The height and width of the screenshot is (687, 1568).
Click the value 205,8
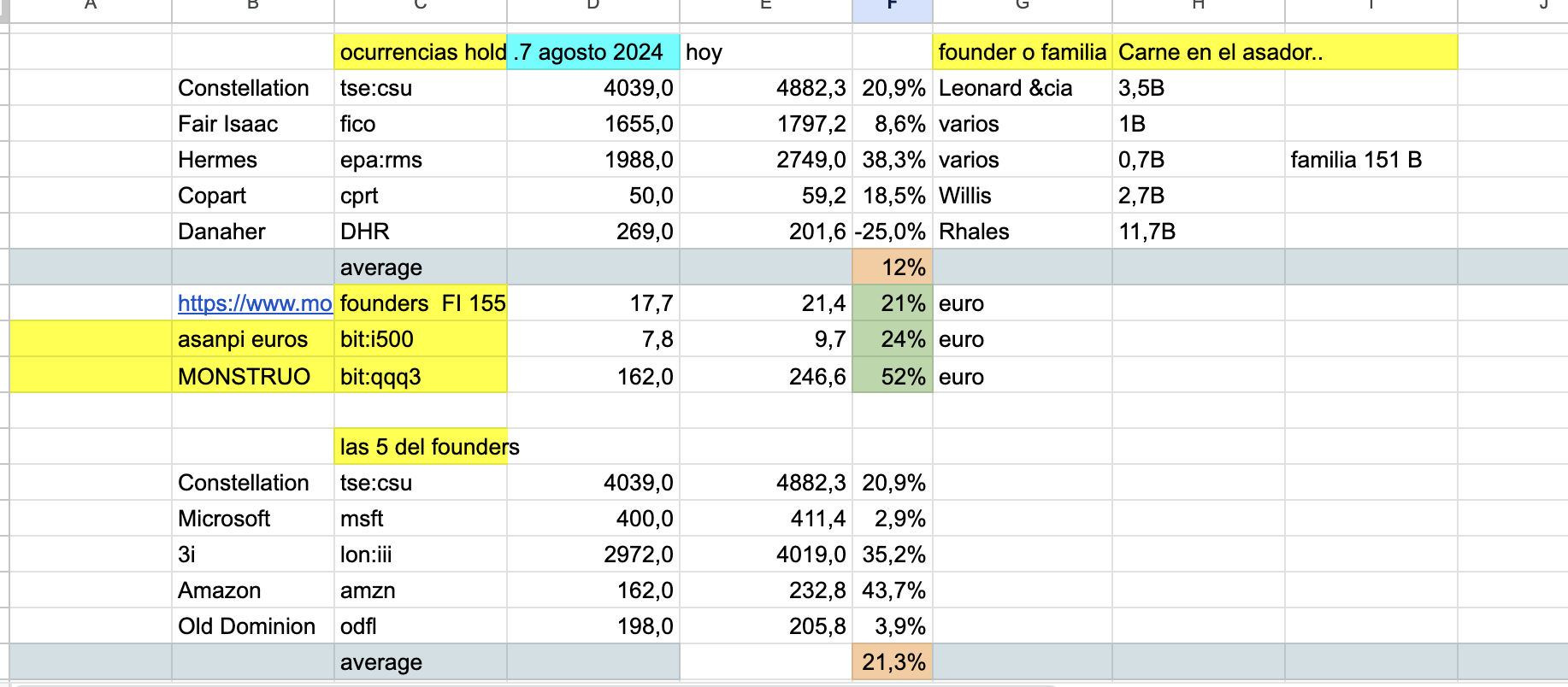pyautogui.click(x=766, y=626)
